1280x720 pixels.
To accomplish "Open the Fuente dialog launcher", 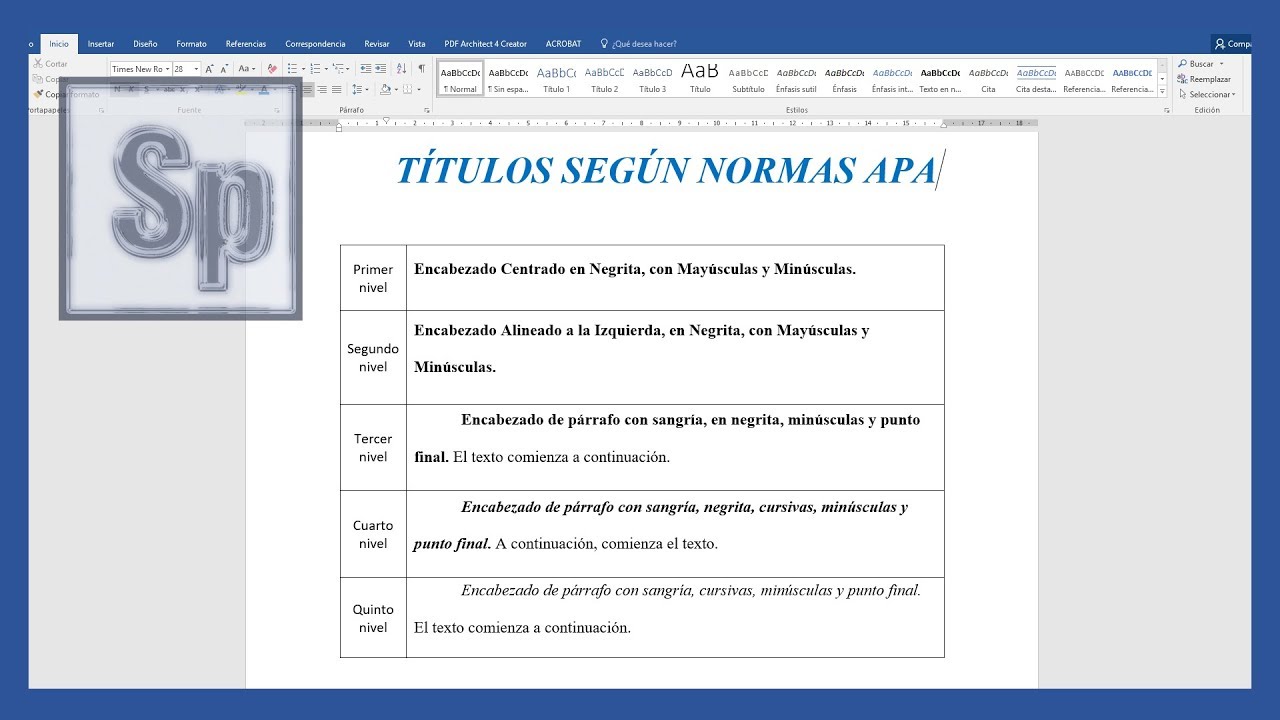I will point(277,110).
